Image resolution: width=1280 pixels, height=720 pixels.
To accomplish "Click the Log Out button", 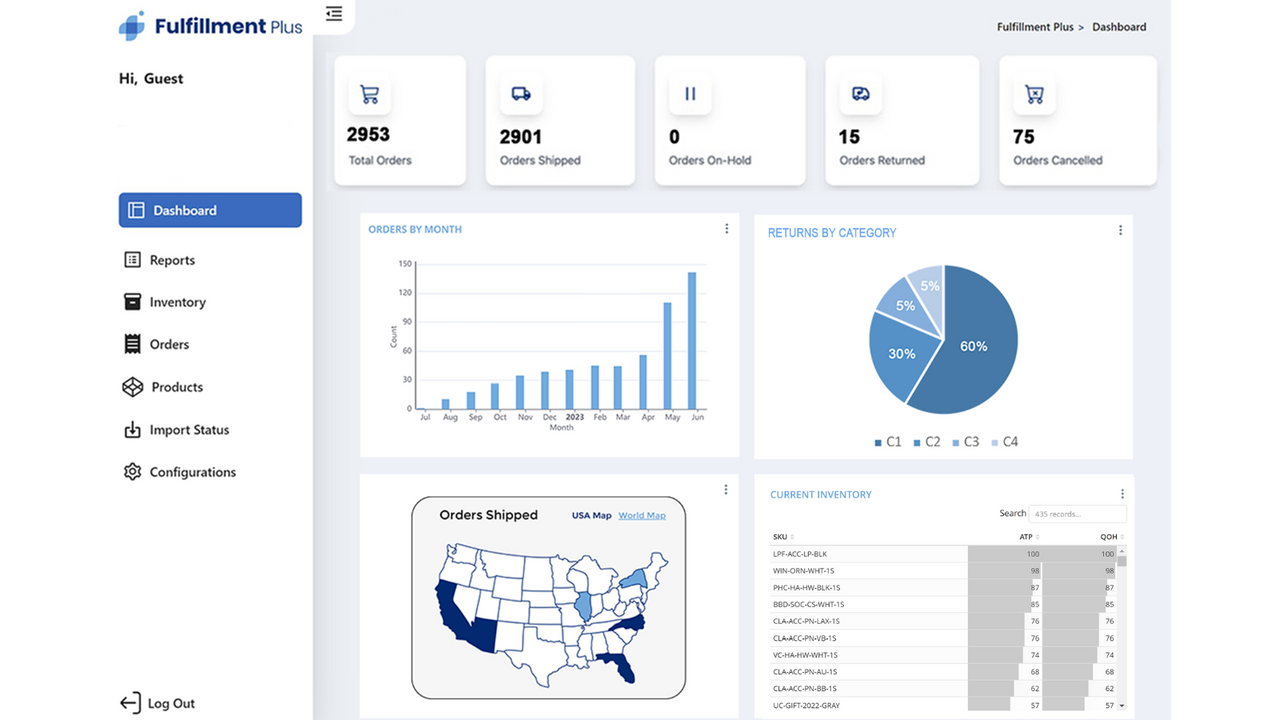I will pos(157,703).
